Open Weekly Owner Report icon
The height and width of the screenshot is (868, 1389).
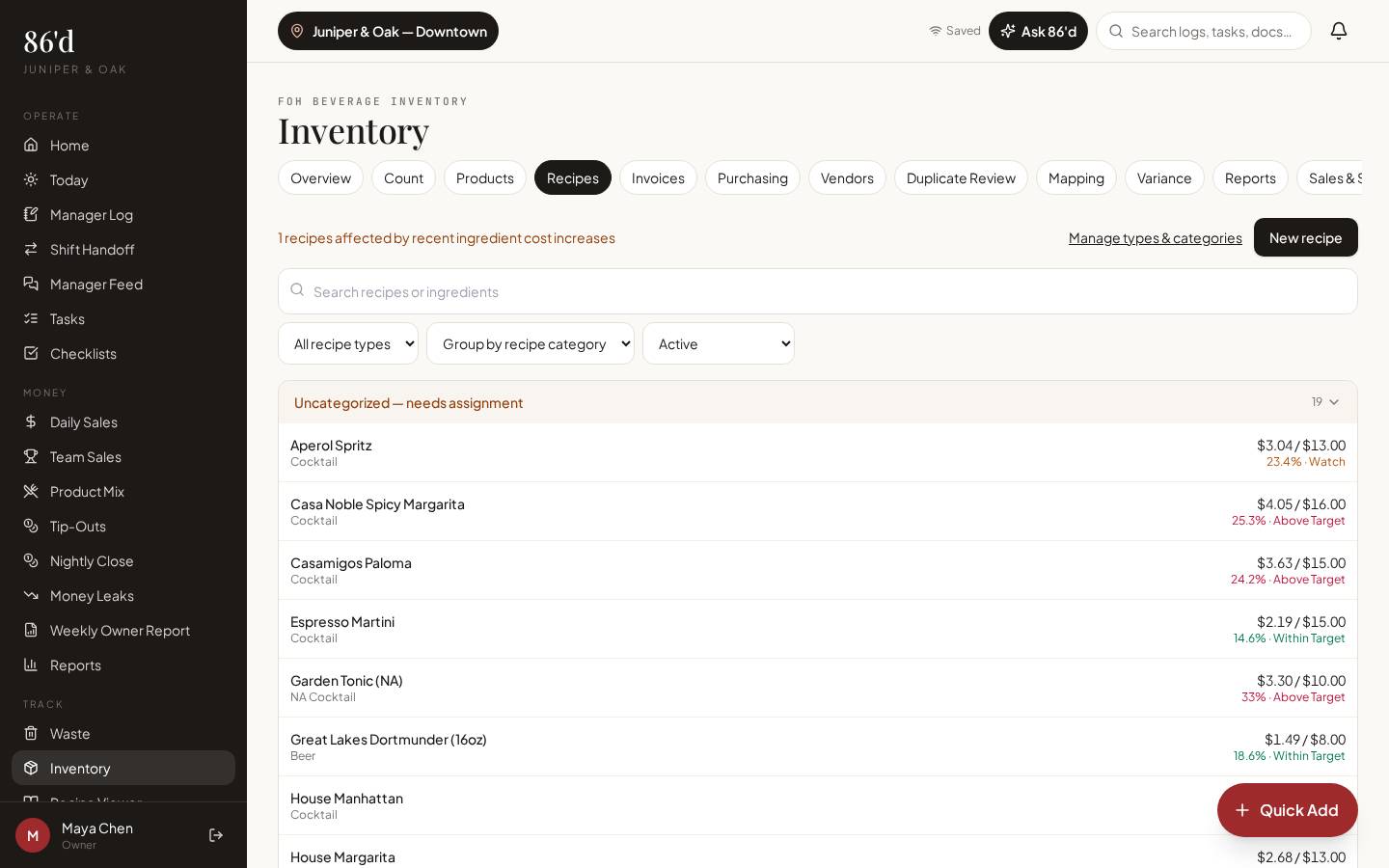[31, 630]
